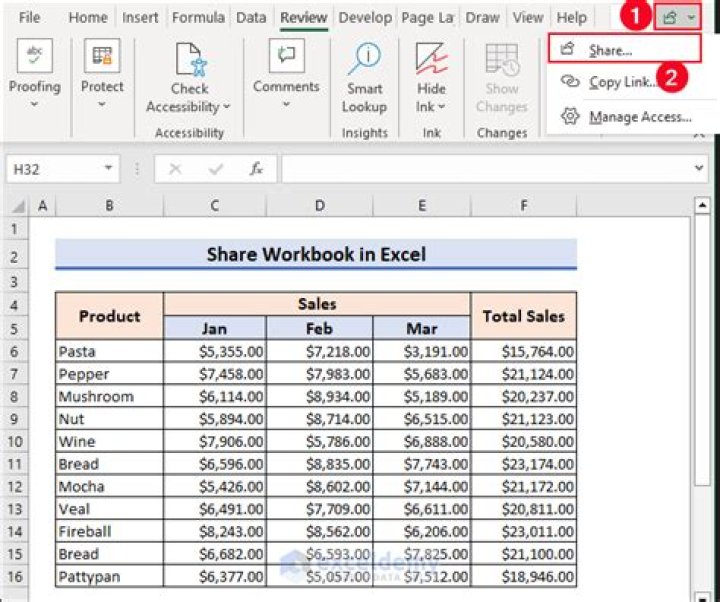Select column B header
This screenshot has height=602, width=720.
point(109,206)
